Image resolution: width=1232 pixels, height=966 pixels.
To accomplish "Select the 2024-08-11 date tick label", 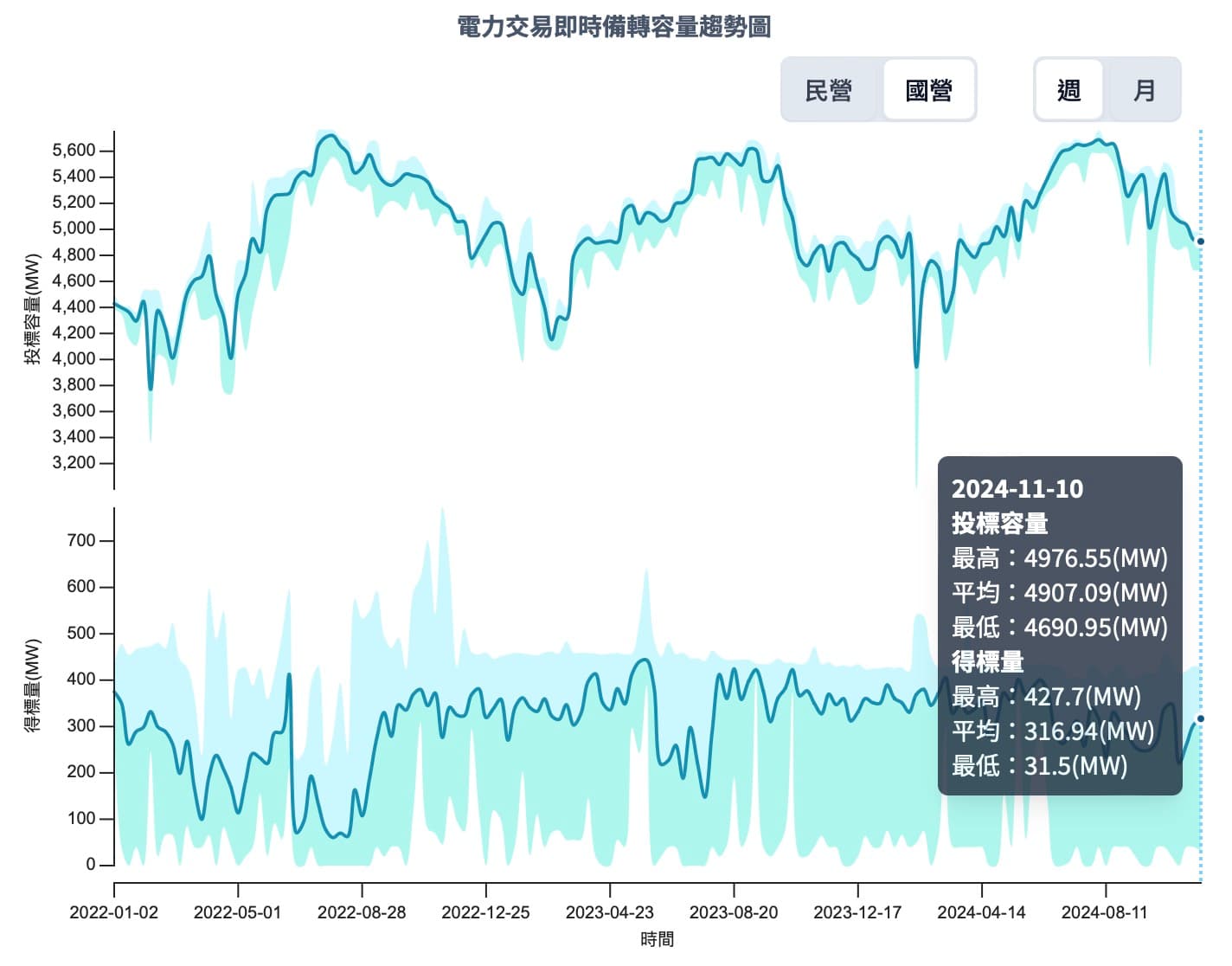I will point(1105,912).
